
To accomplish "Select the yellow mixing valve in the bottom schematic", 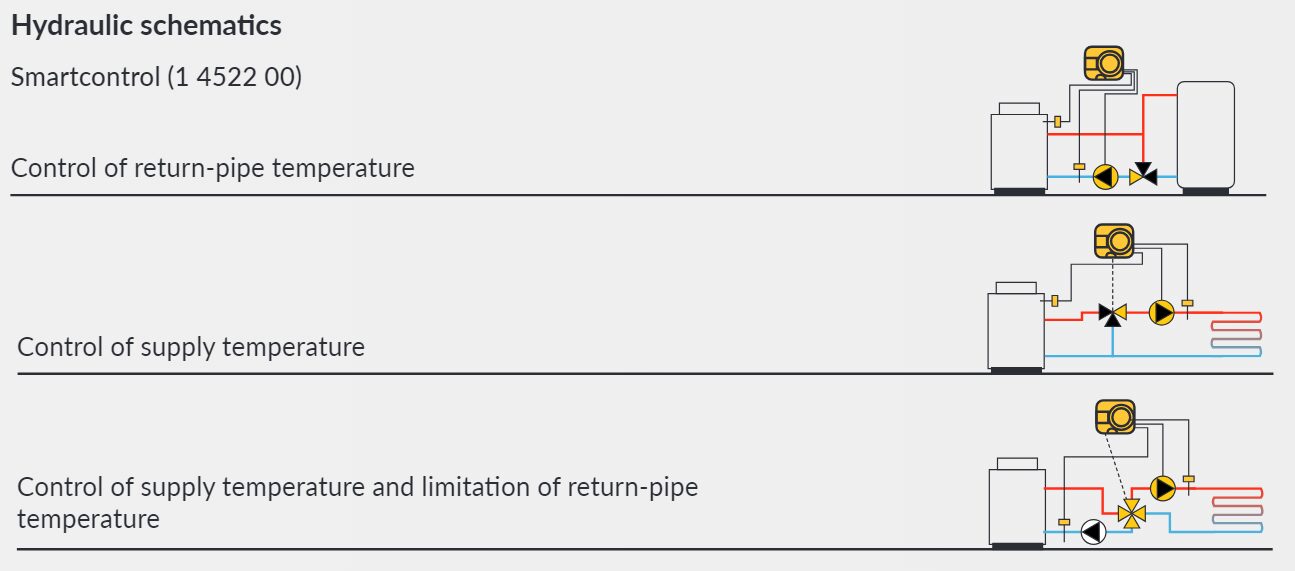I will point(1133,515).
